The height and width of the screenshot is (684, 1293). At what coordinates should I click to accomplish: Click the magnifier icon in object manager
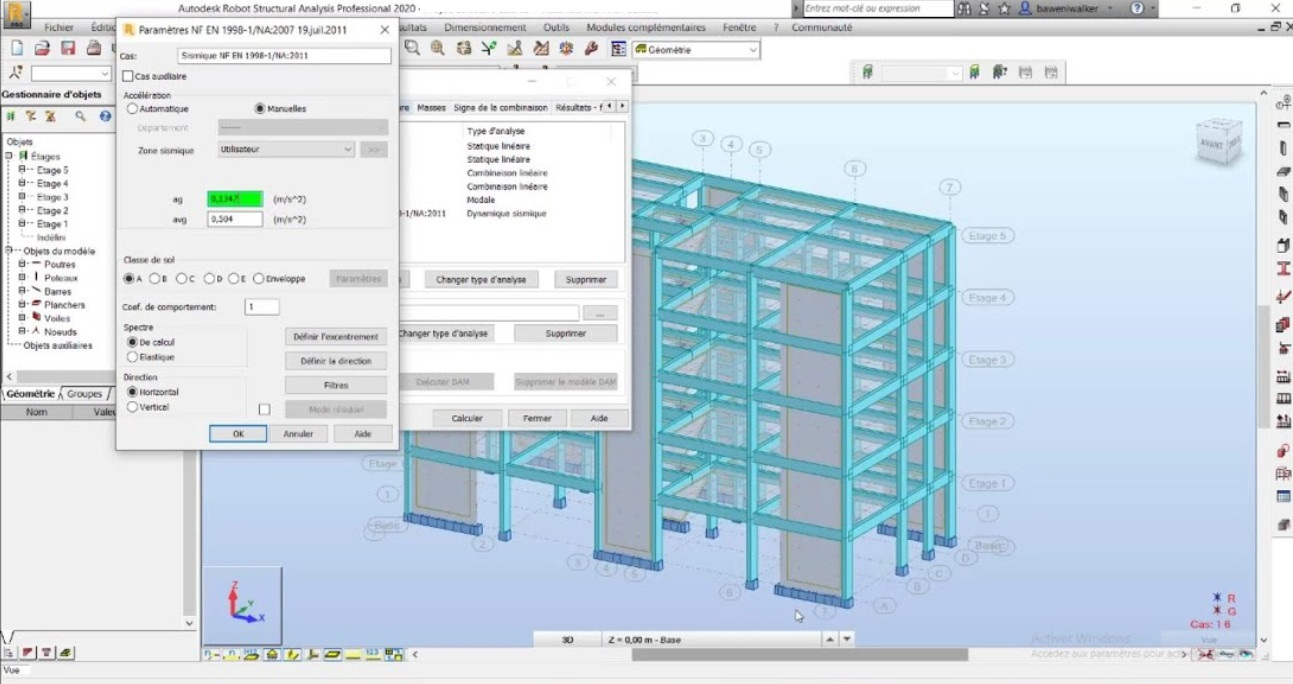pyautogui.click(x=78, y=116)
